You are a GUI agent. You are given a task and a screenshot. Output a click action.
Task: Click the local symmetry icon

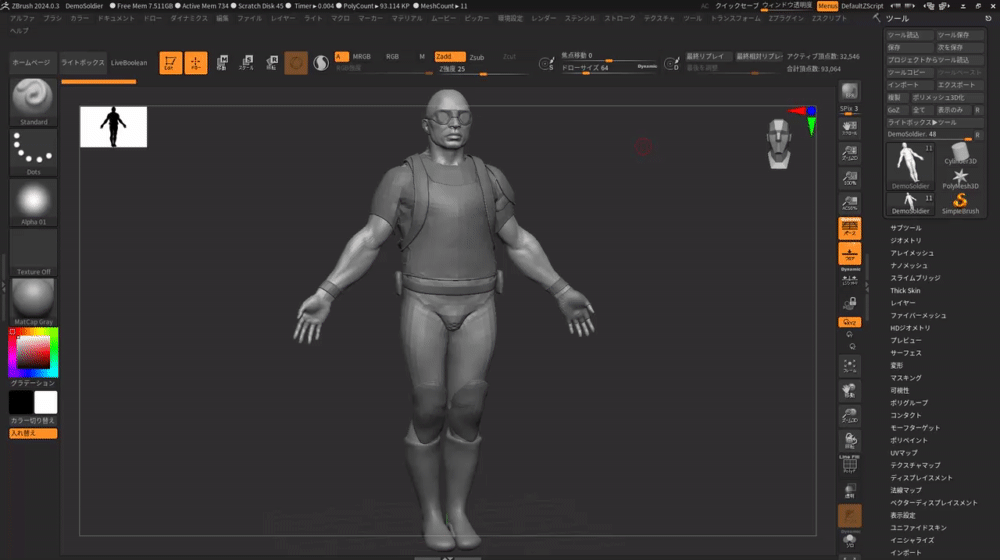[x=849, y=279]
